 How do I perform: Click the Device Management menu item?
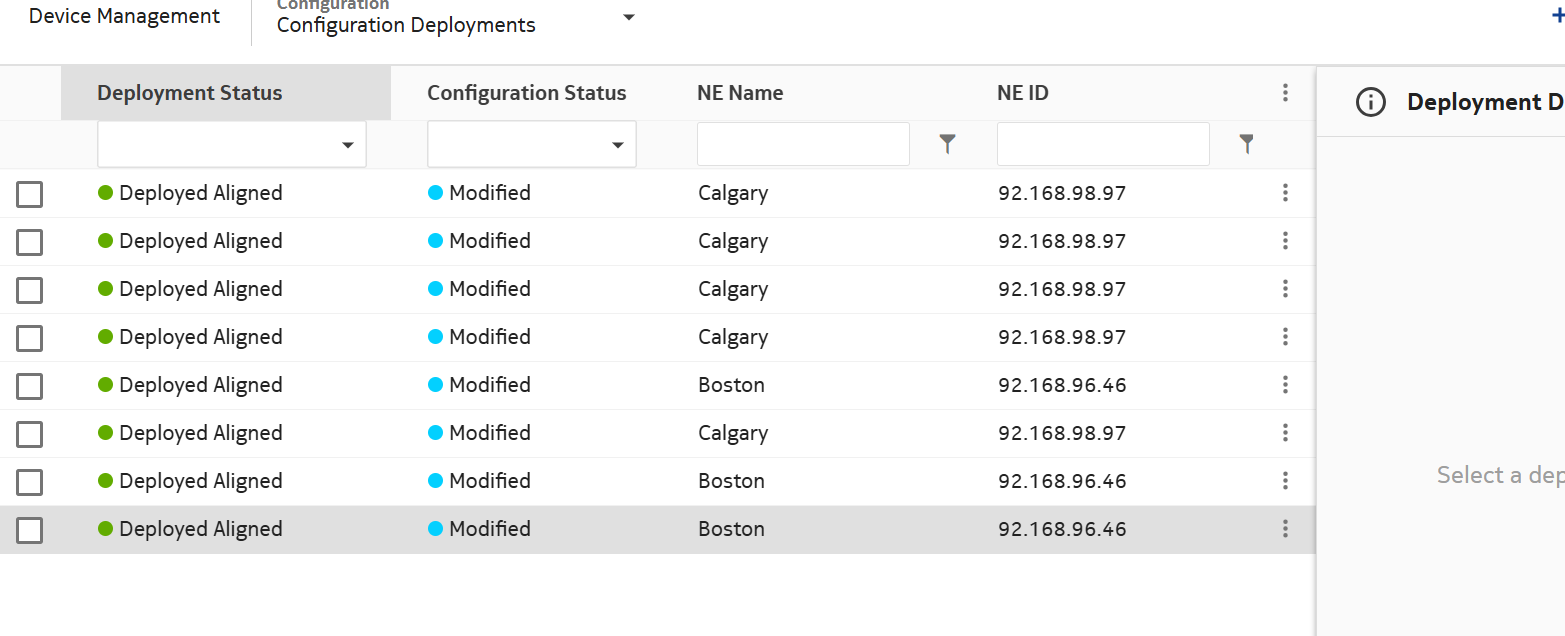coord(124,17)
